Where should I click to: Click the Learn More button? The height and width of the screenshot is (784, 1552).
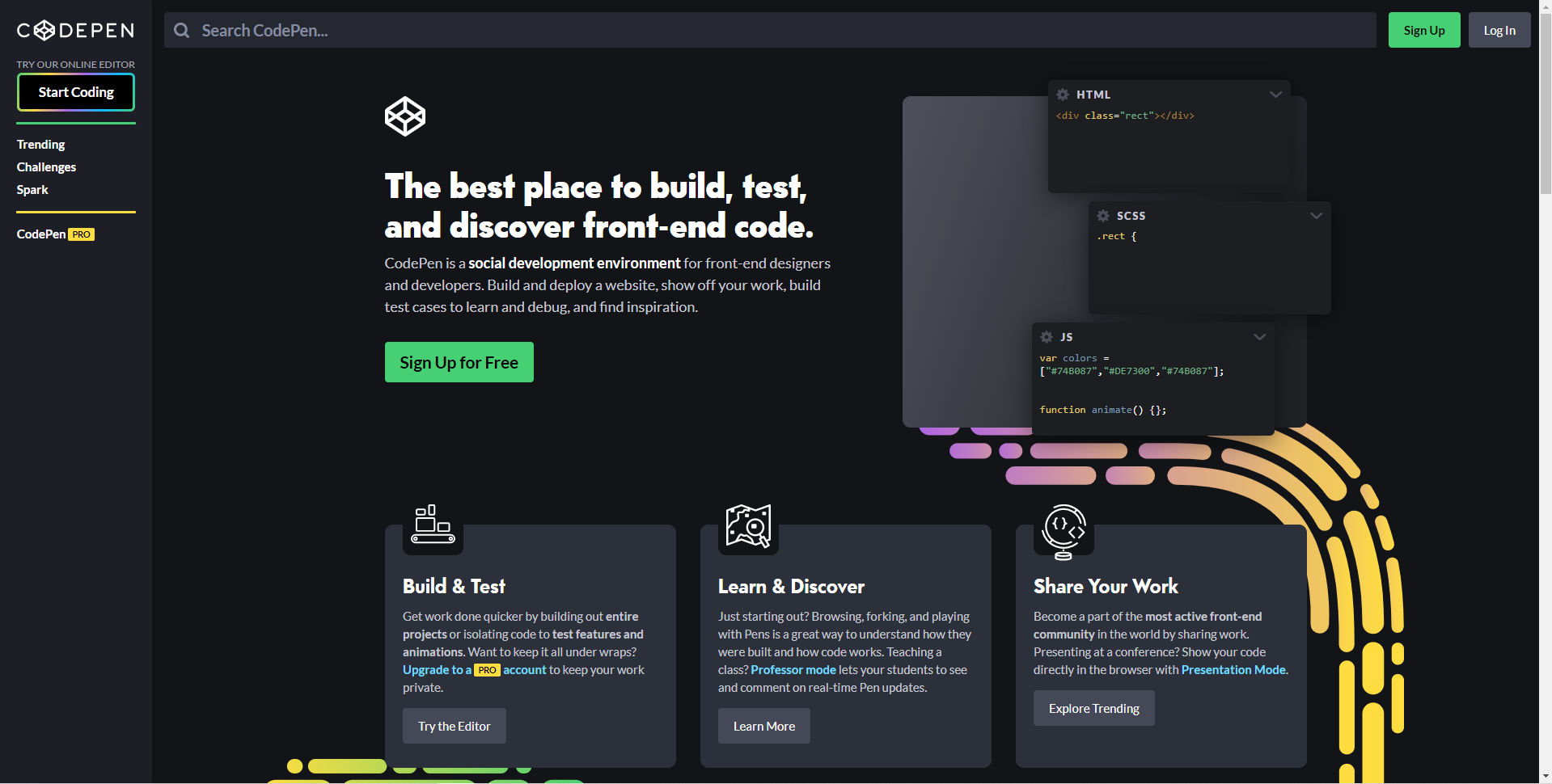point(763,726)
